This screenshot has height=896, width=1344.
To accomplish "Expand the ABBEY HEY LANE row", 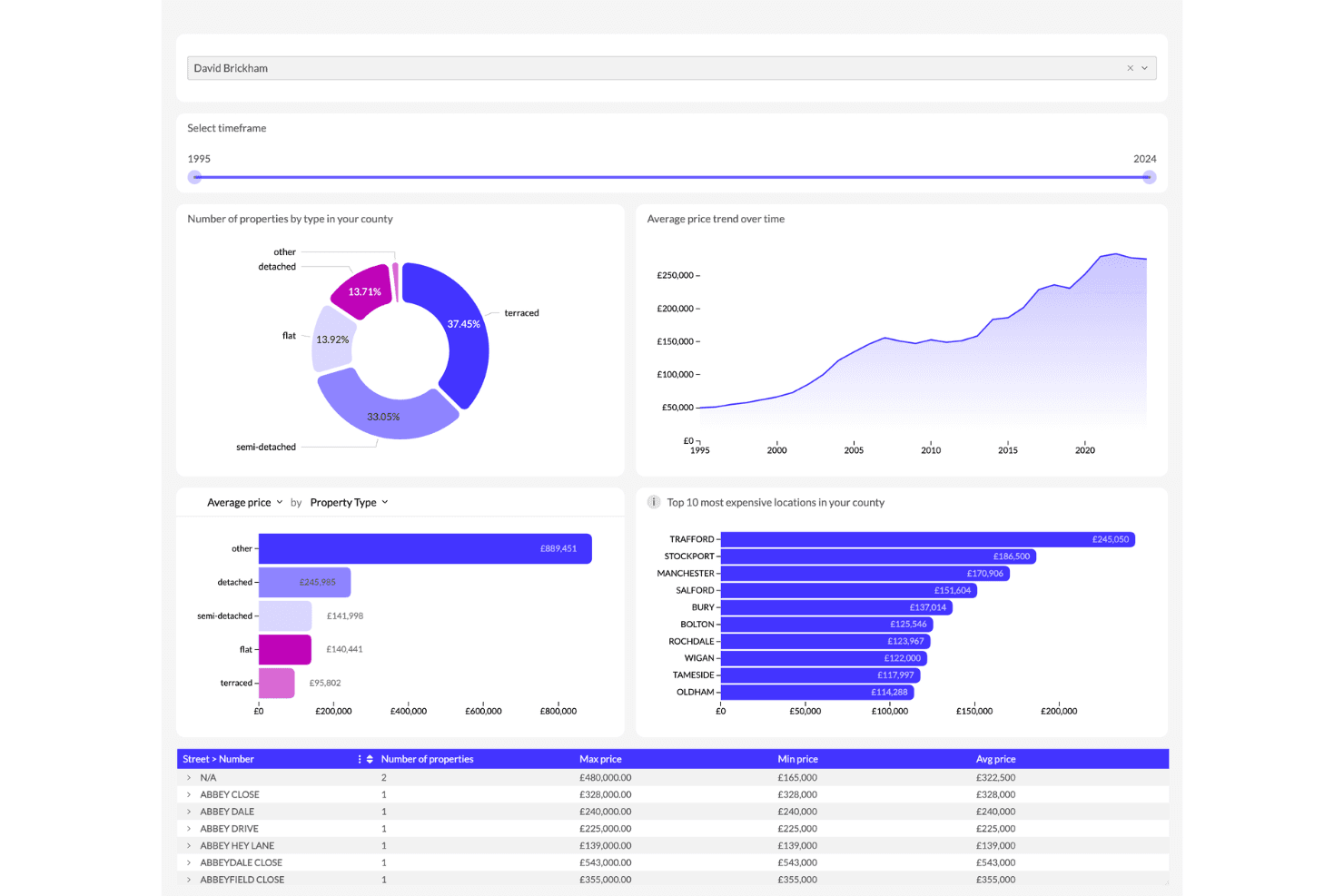I will pos(189,846).
